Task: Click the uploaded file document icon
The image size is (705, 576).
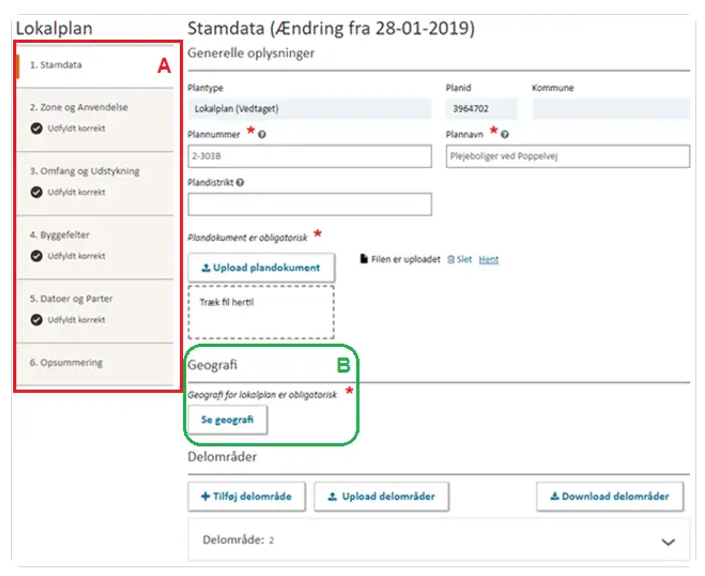Action: [363, 259]
